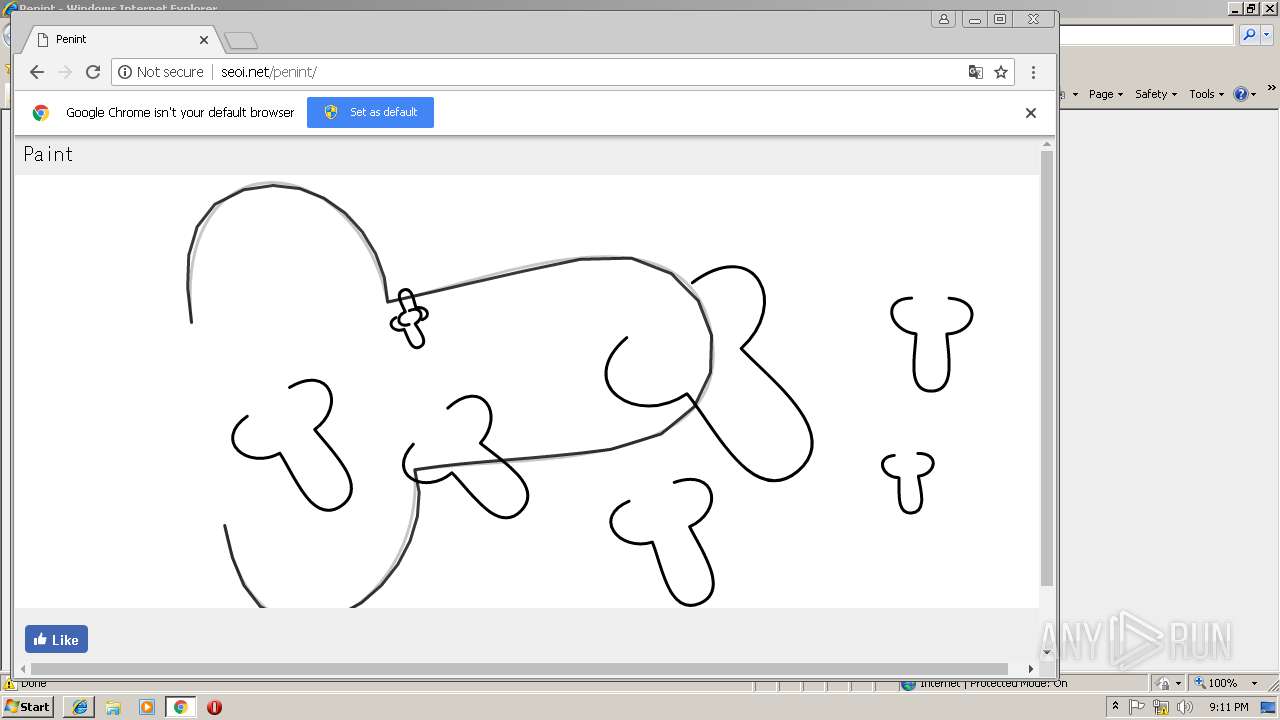Reload the Penint page
The image size is (1280, 720).
tap(93, 72)
